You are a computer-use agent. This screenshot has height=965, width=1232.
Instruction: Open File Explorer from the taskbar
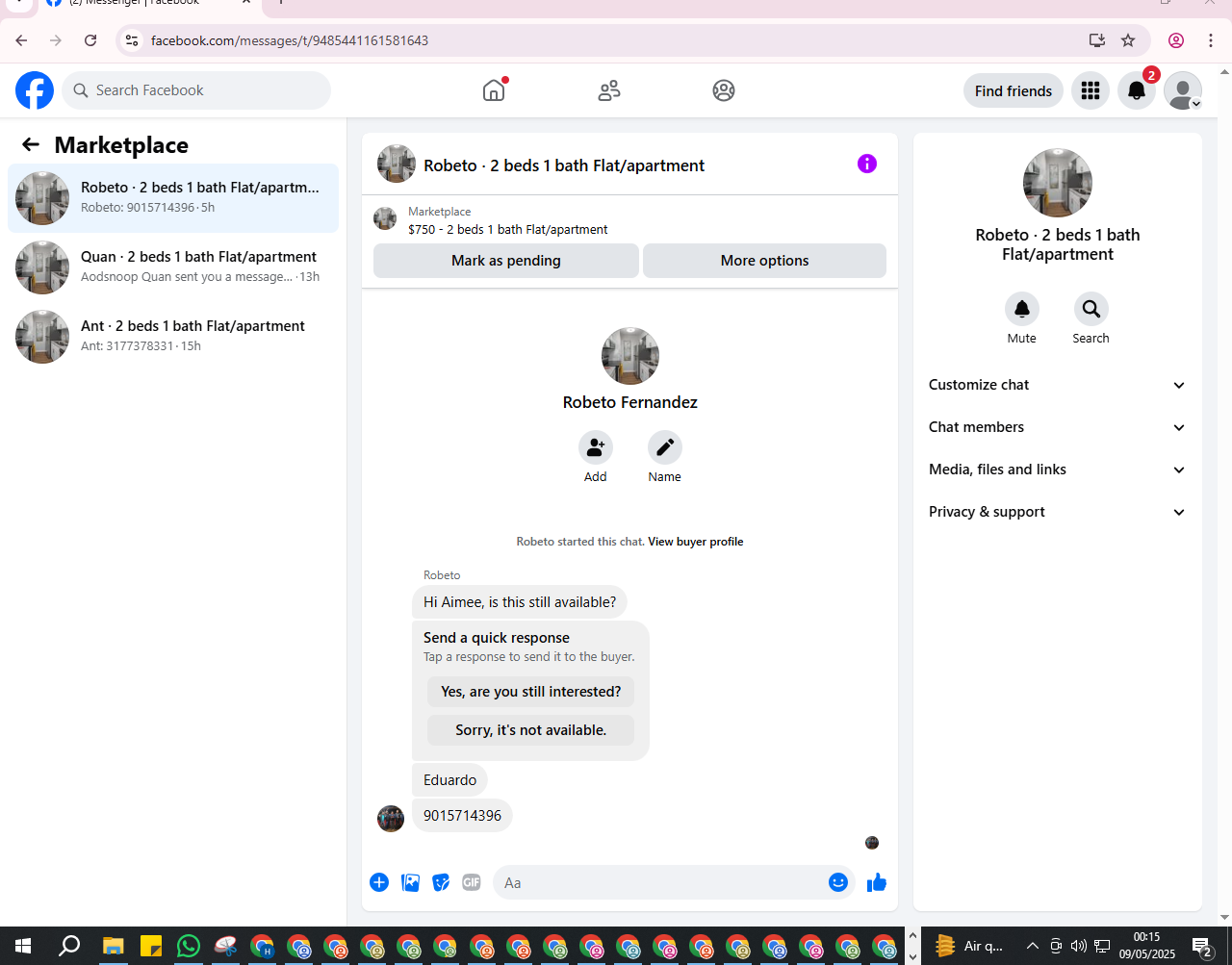[114, 946]
